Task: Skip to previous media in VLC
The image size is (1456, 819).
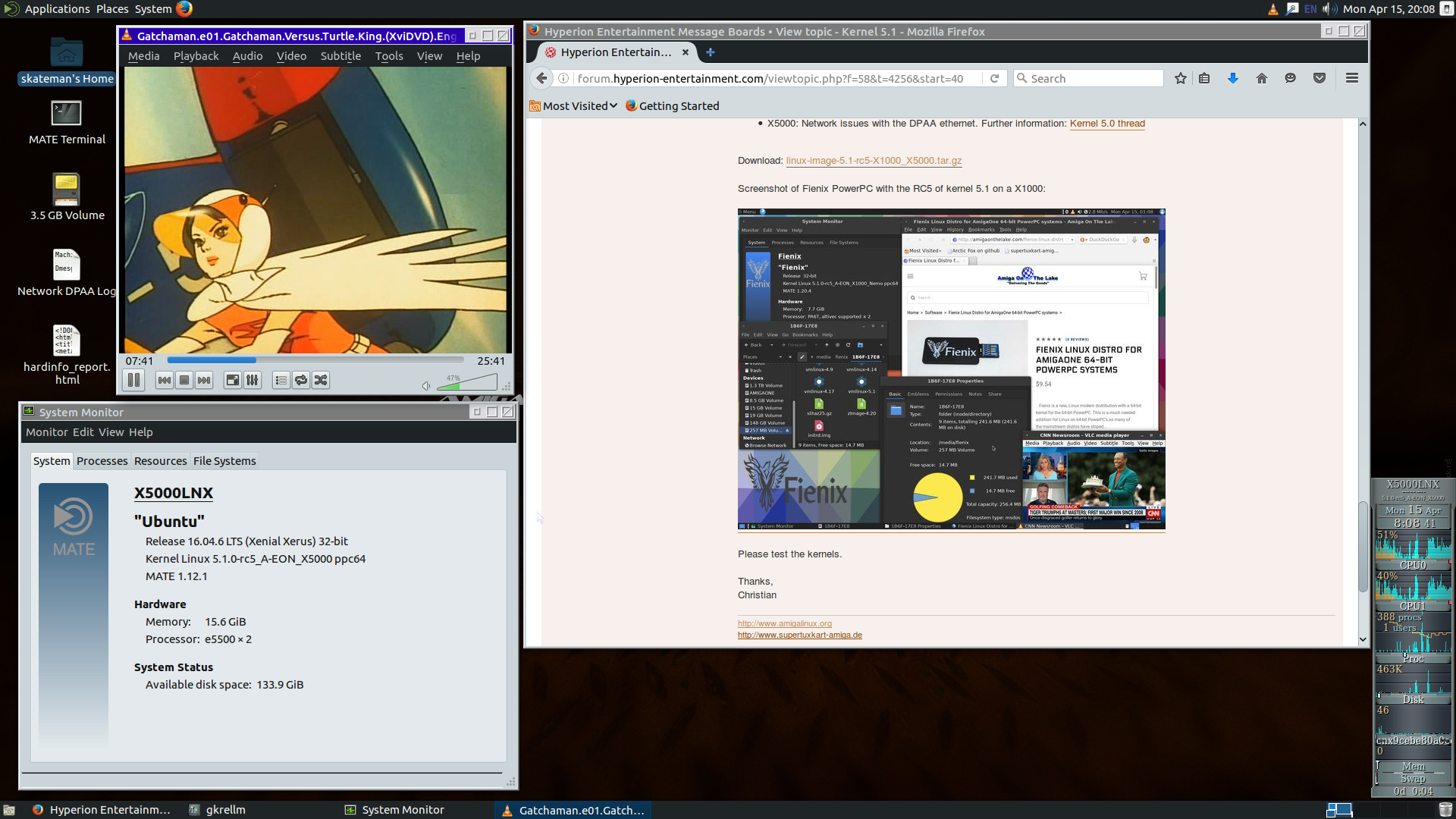Action: [164, 381]
